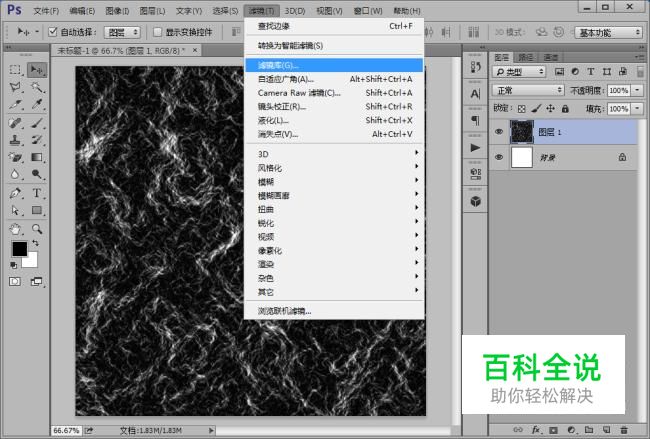Image resolution: width=650 pixels, height=439 pixels.
Task: Open the Actions panel play icon
Action: tap(475, 148)
